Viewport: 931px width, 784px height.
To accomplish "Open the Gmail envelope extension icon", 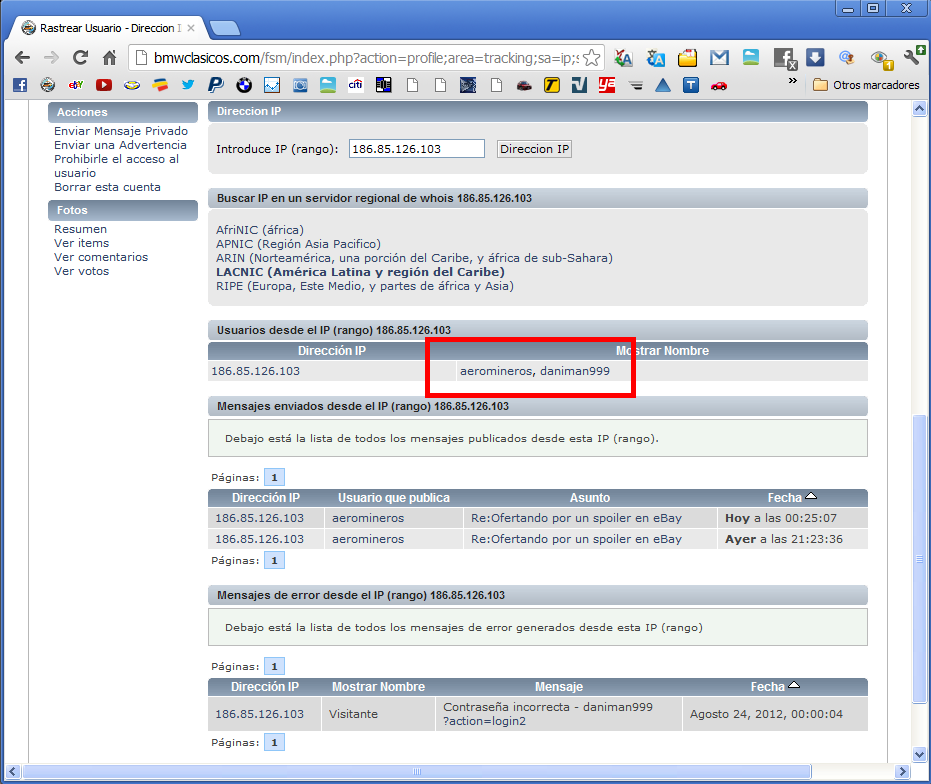I will (x=719, y=58).
